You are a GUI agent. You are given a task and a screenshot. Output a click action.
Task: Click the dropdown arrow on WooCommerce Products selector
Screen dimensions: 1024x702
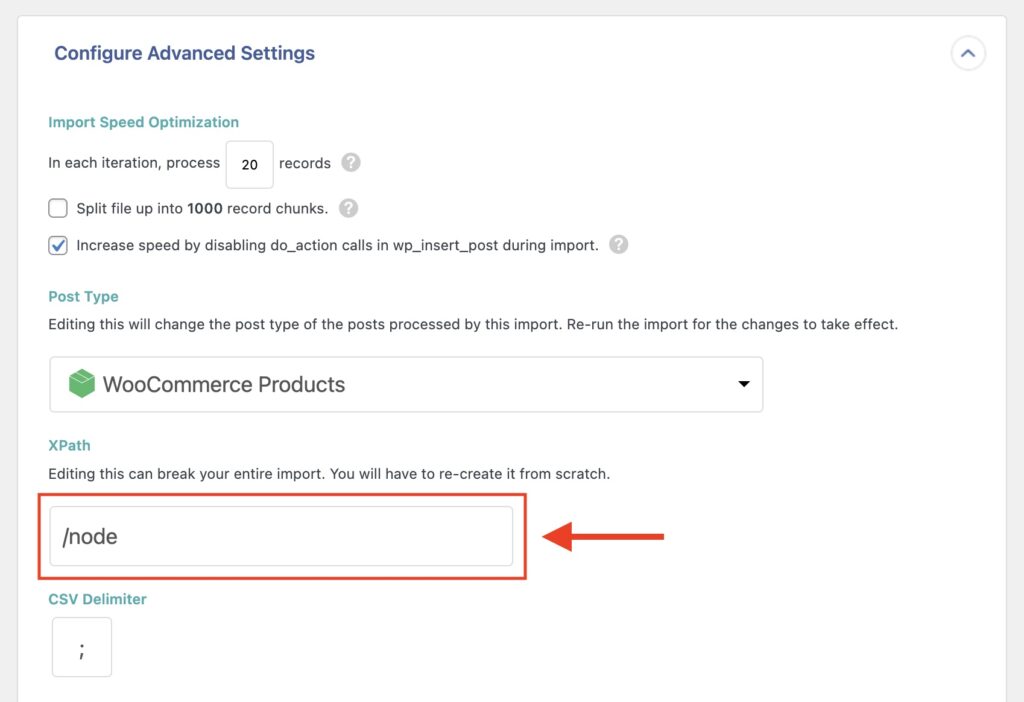[744, 383]
